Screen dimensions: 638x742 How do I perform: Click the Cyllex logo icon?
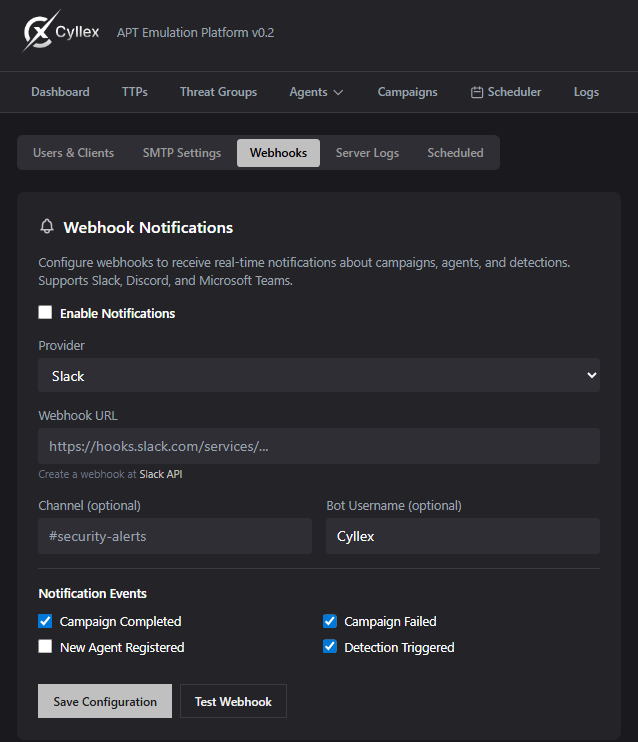pos(41,31)
